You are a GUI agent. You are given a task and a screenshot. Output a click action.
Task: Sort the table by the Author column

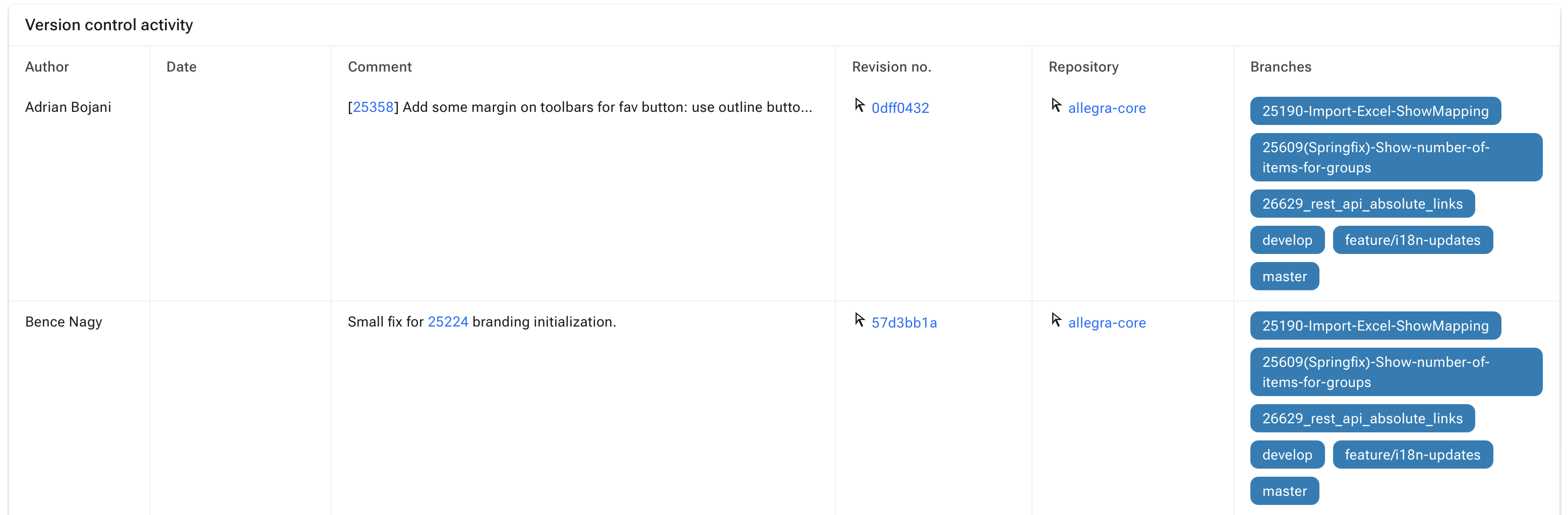[47, 67]
